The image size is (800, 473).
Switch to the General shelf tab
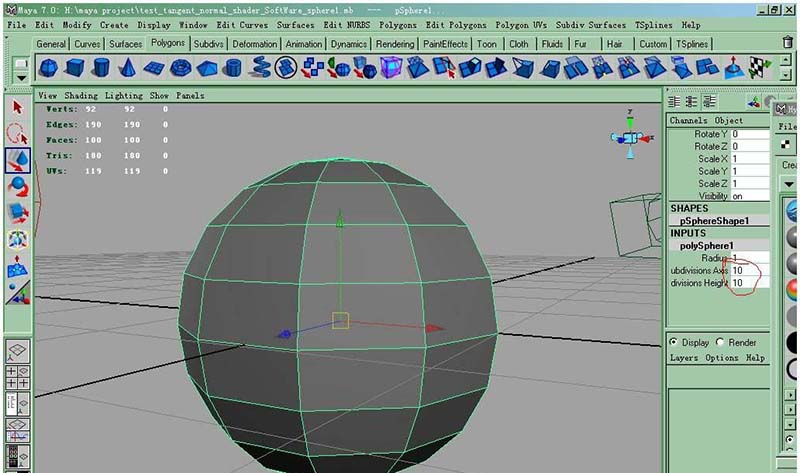click(x=51, y=44)
